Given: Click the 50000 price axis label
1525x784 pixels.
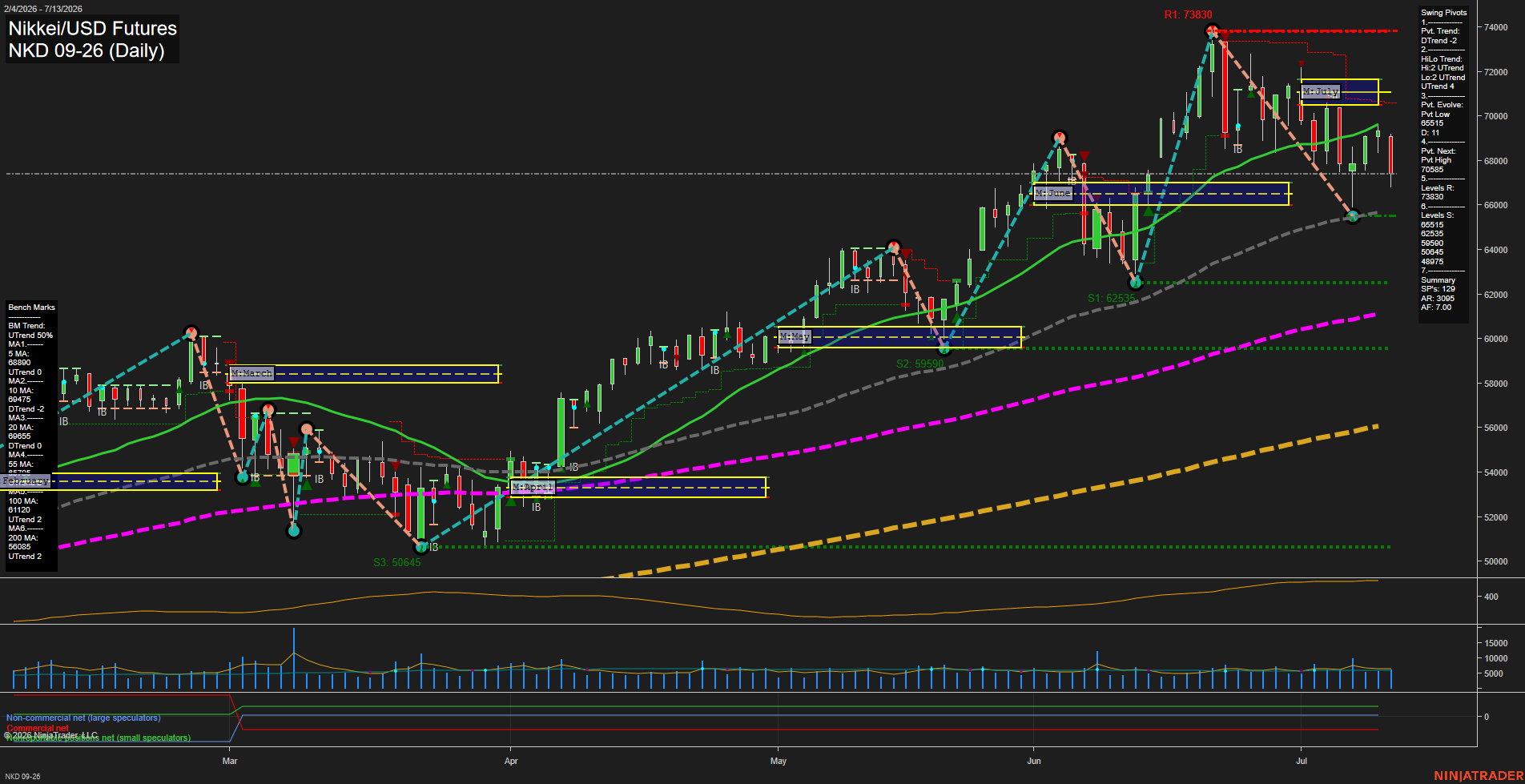Looking at the screenshot, I should [x=1496, y=561].
